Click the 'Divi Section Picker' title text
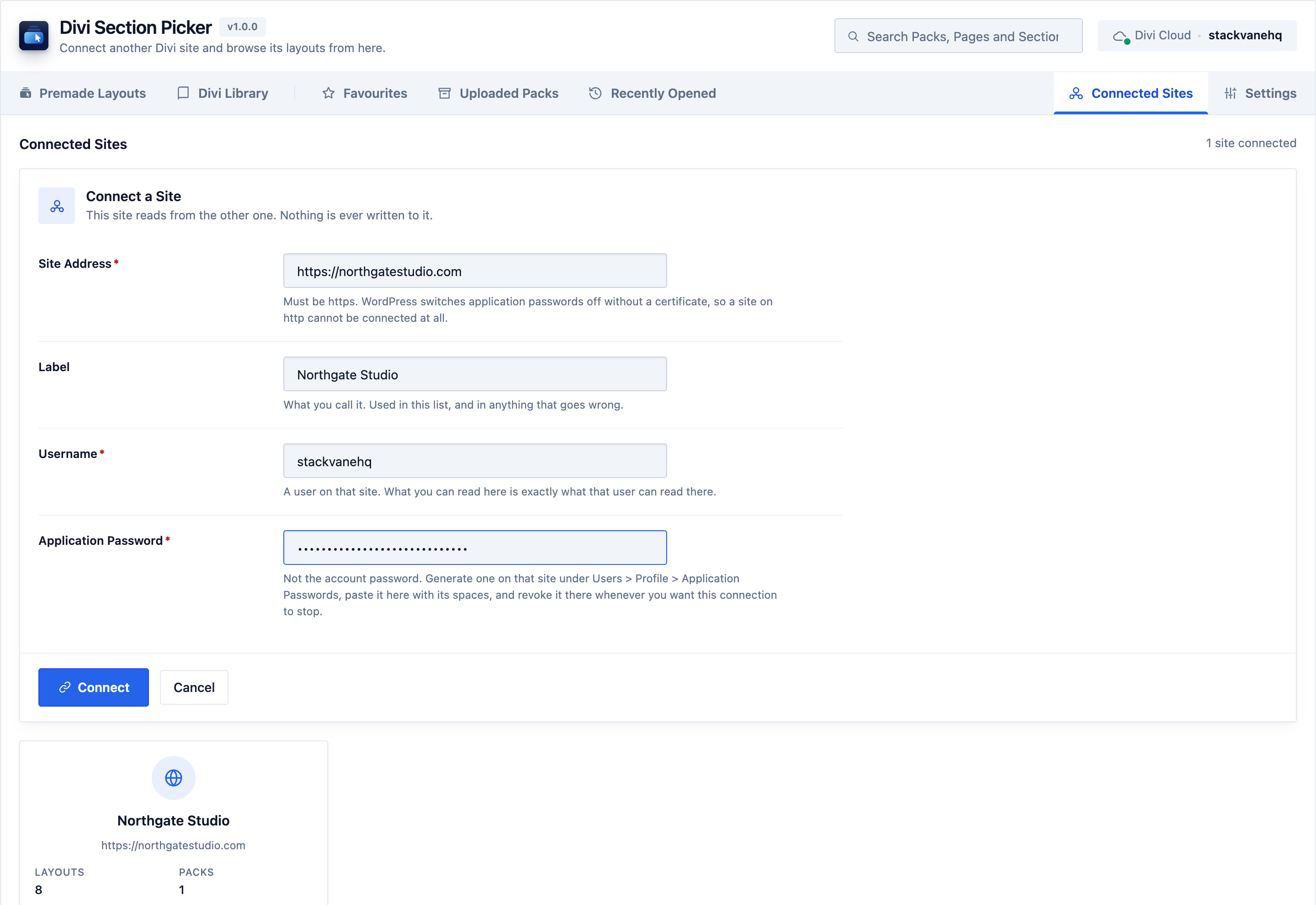The image size is (1316, 905). pyautogui.click(x=135, y=27)
